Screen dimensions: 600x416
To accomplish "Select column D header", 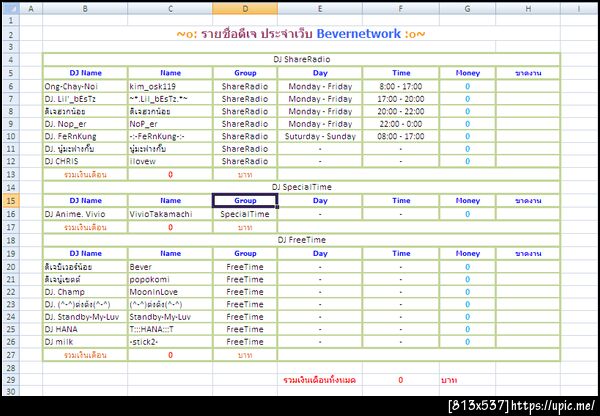I will [245, 8].
